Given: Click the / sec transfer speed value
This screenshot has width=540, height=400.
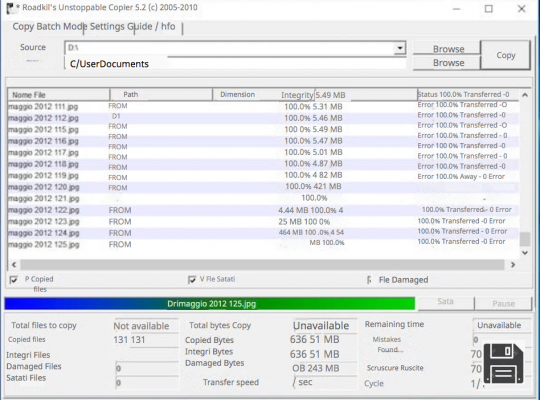Looking at the screenshot, I should [x=303, y=382].
